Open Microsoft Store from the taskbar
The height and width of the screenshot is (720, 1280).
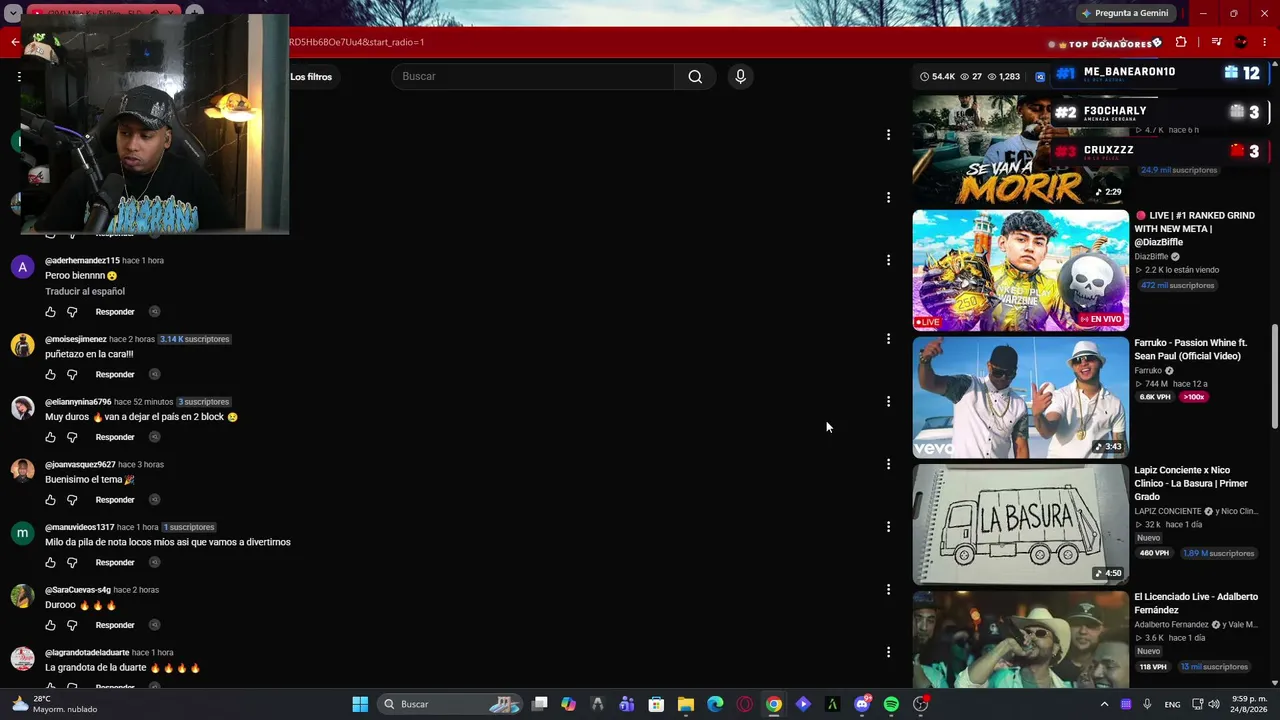(656, 704)
